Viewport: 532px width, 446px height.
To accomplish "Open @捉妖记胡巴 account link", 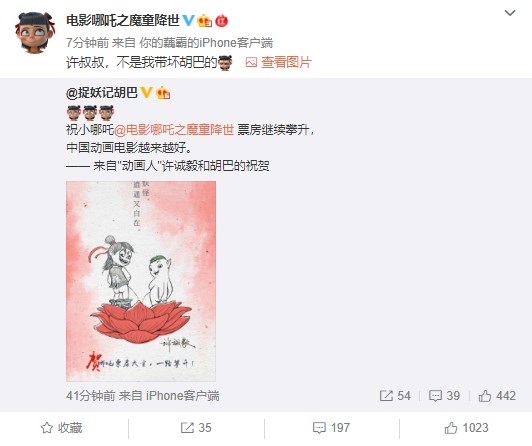I will [102, 93].
